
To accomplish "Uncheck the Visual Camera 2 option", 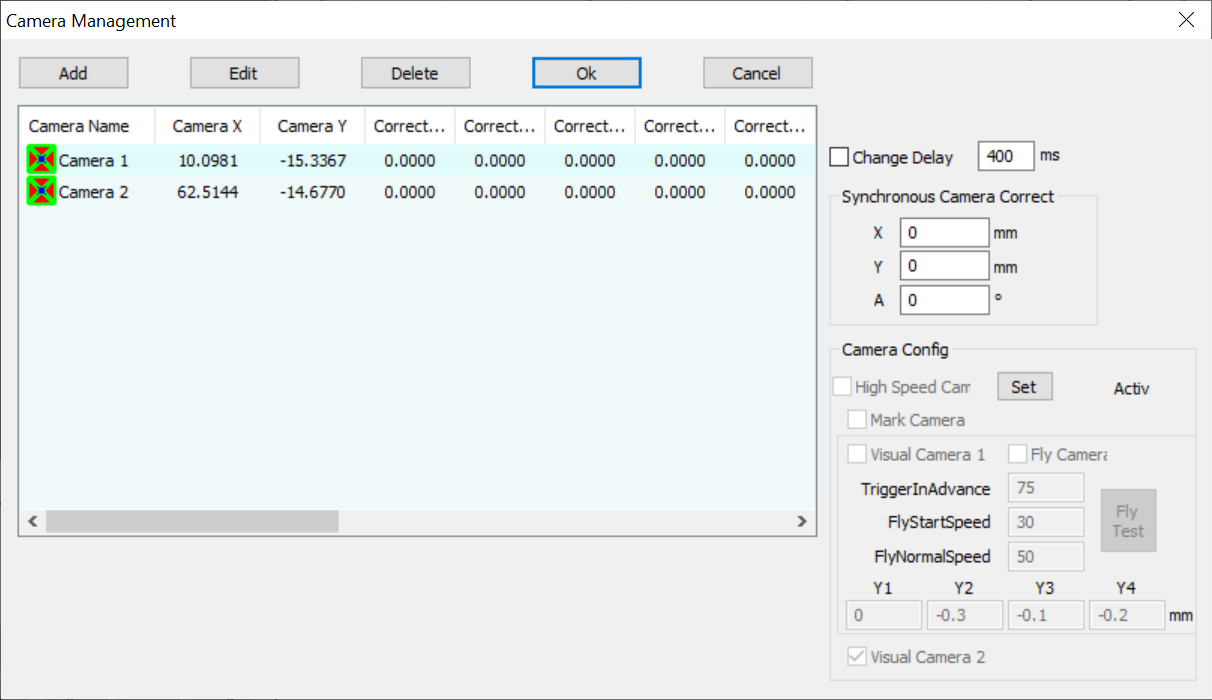I will click(857, 656).
